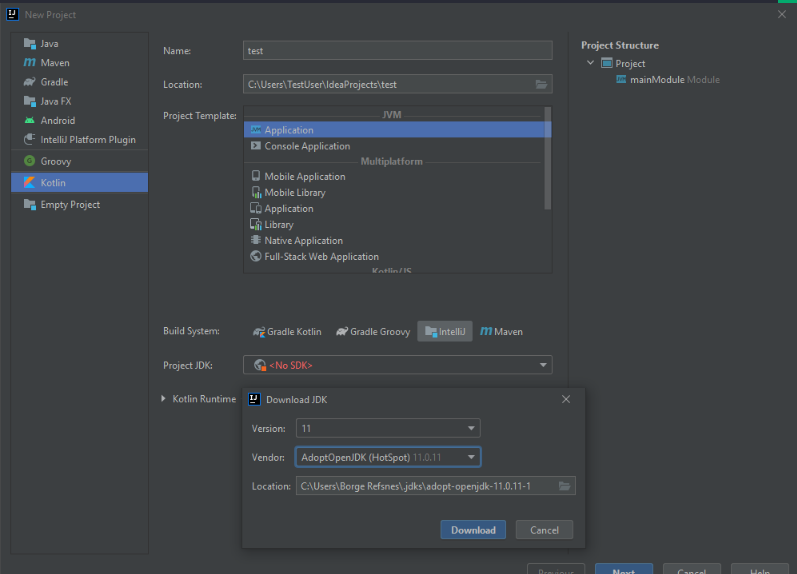
Task: Click Cancel in Download JDK dialog
Action: coord(544,530)
